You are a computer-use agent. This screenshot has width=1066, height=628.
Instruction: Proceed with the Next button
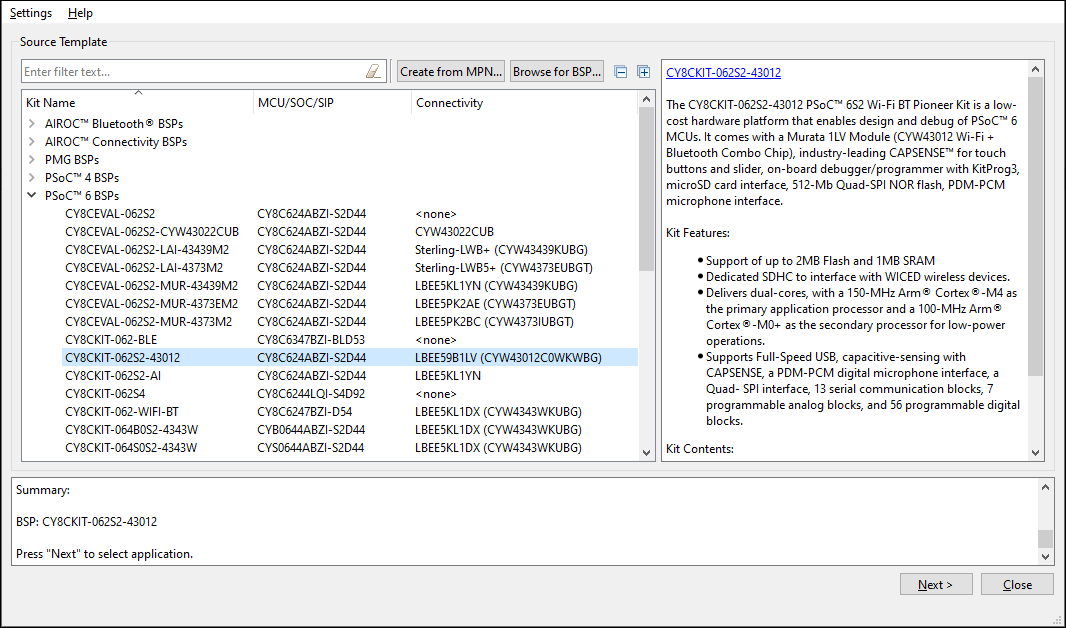[x=936, y=585]
